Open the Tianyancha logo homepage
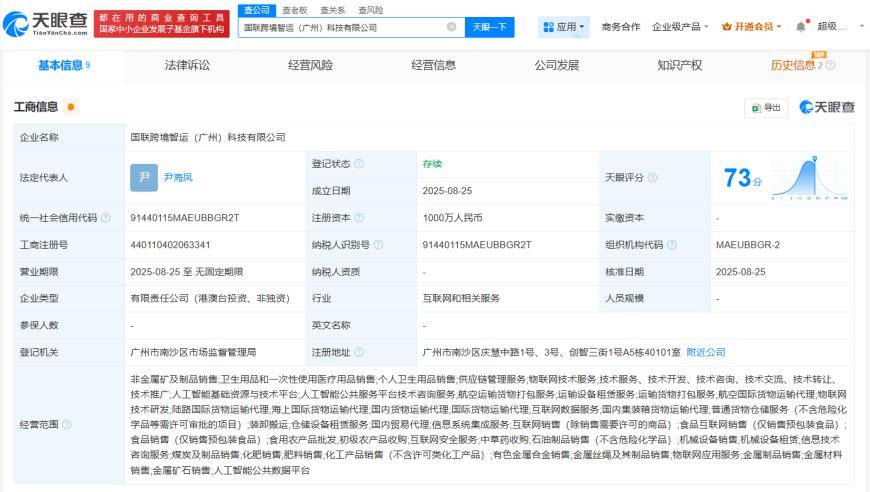The height and width of the screenshot is (492, 870). tap(45, 23)
